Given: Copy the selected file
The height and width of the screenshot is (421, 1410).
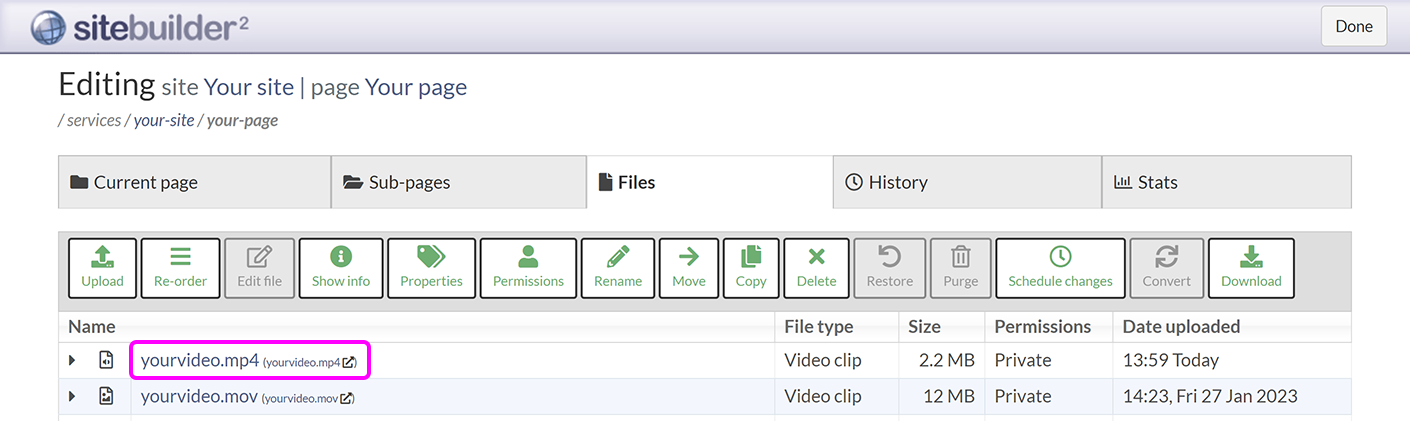Looking at the screenshot, I should 750,268.
